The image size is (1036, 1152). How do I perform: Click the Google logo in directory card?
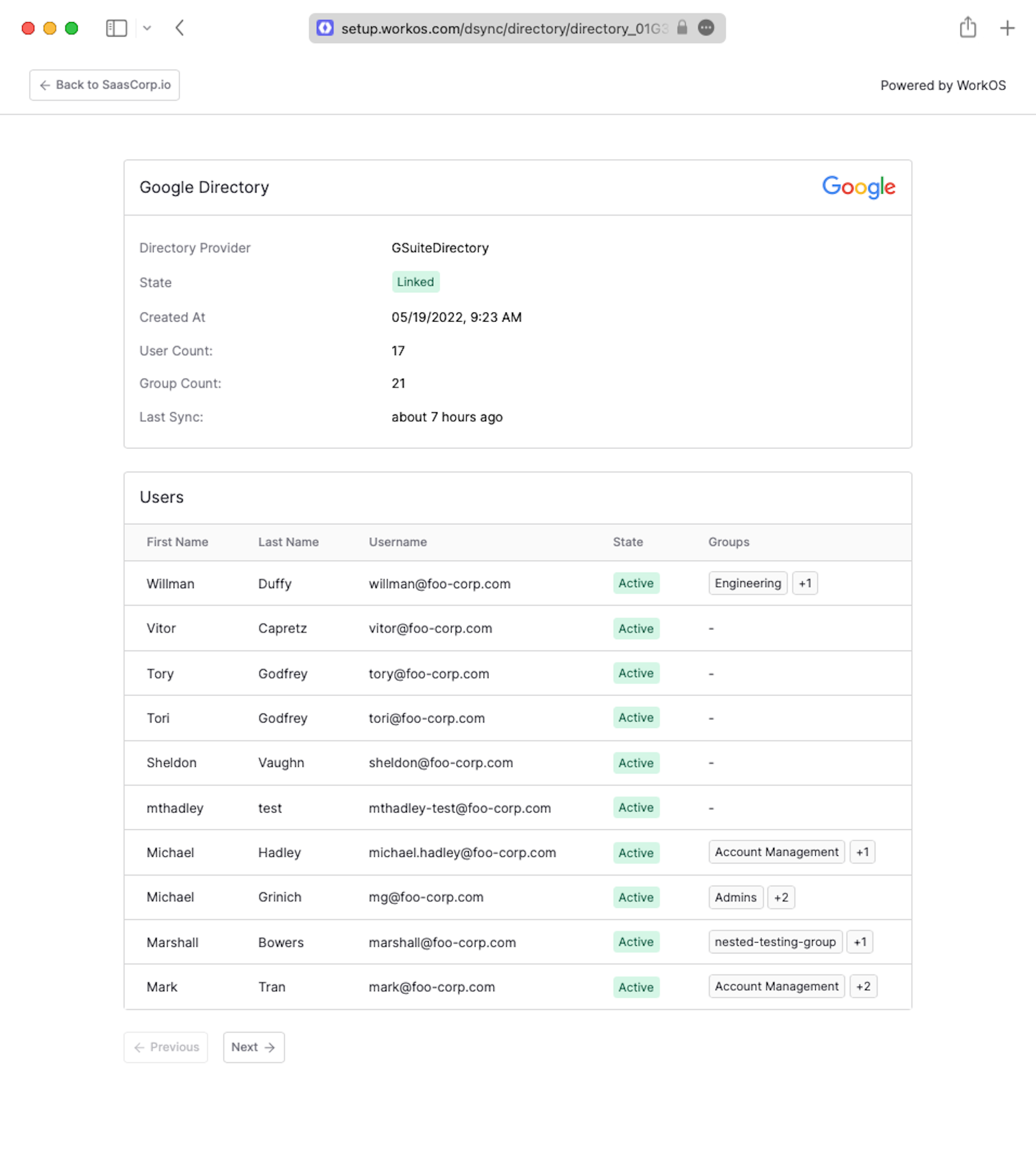pyautogui.click(x=858, y=187)
